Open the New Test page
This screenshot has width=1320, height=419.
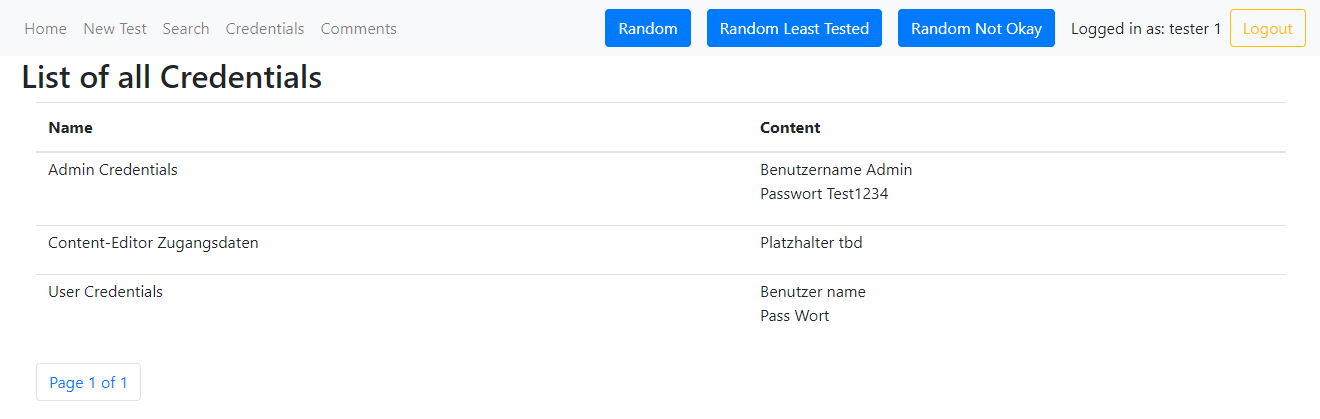(x=115, y=29)
